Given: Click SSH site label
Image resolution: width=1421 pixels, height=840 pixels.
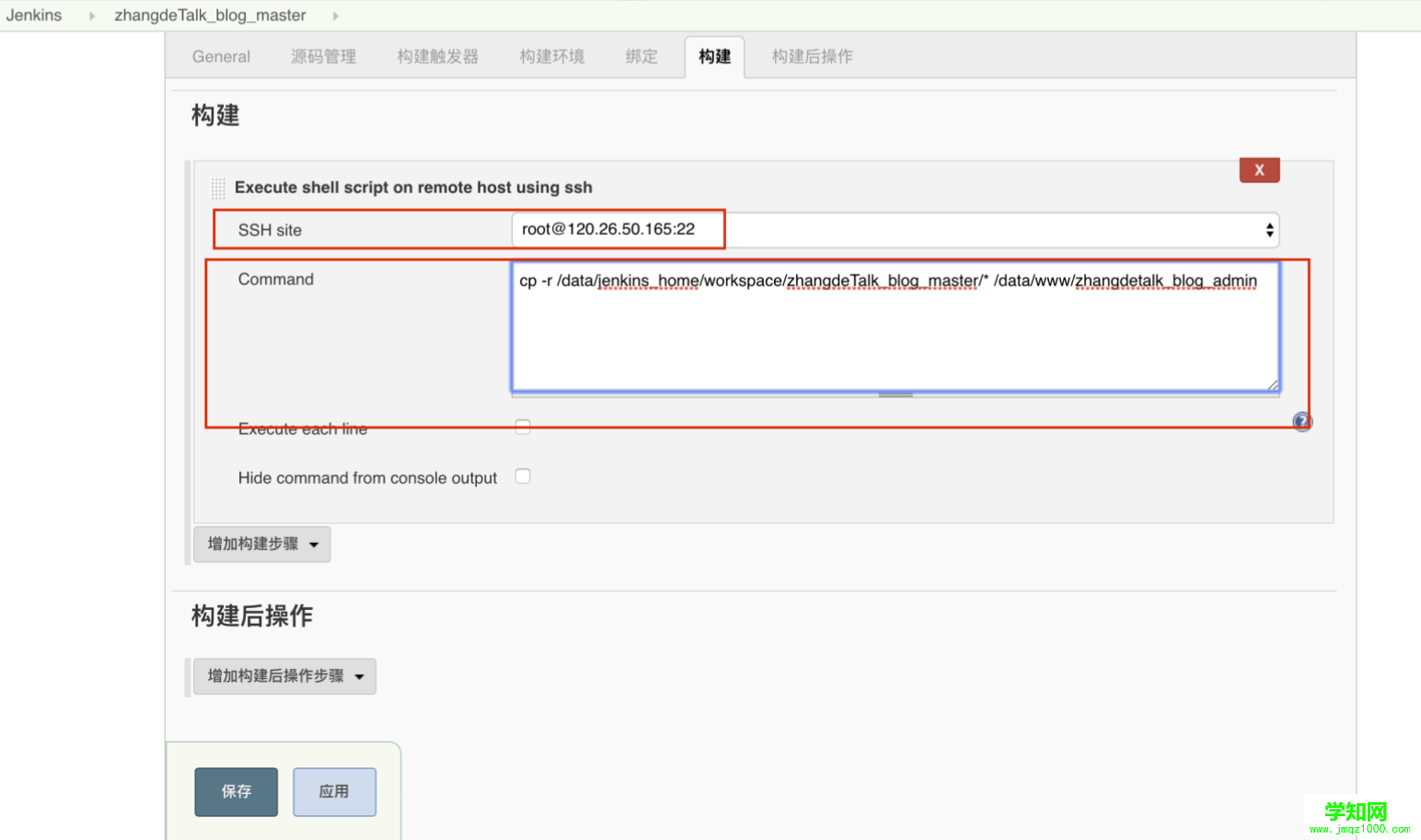Looking at the screenshot, I should 270,230.
